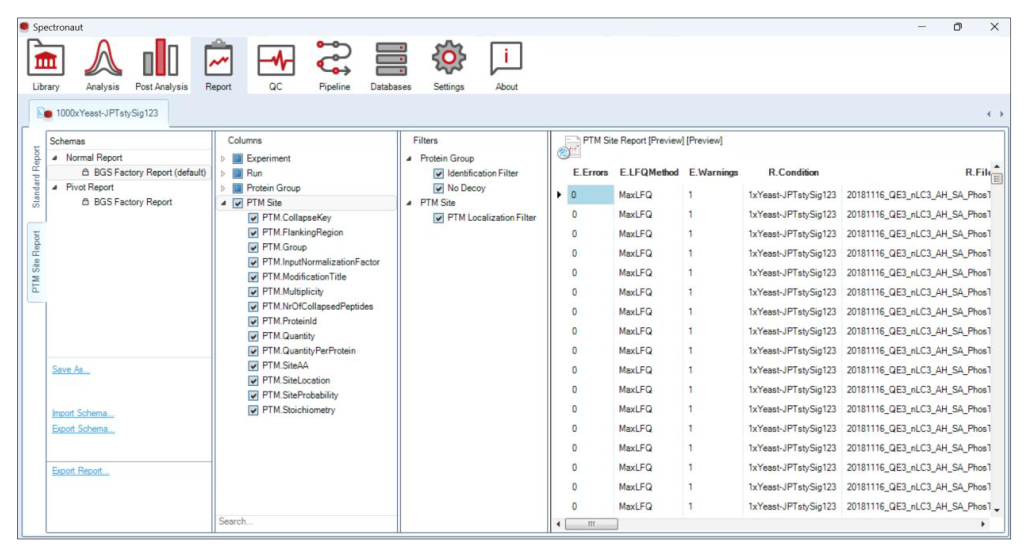Expand the Experiment columns node

coord(223,158)
